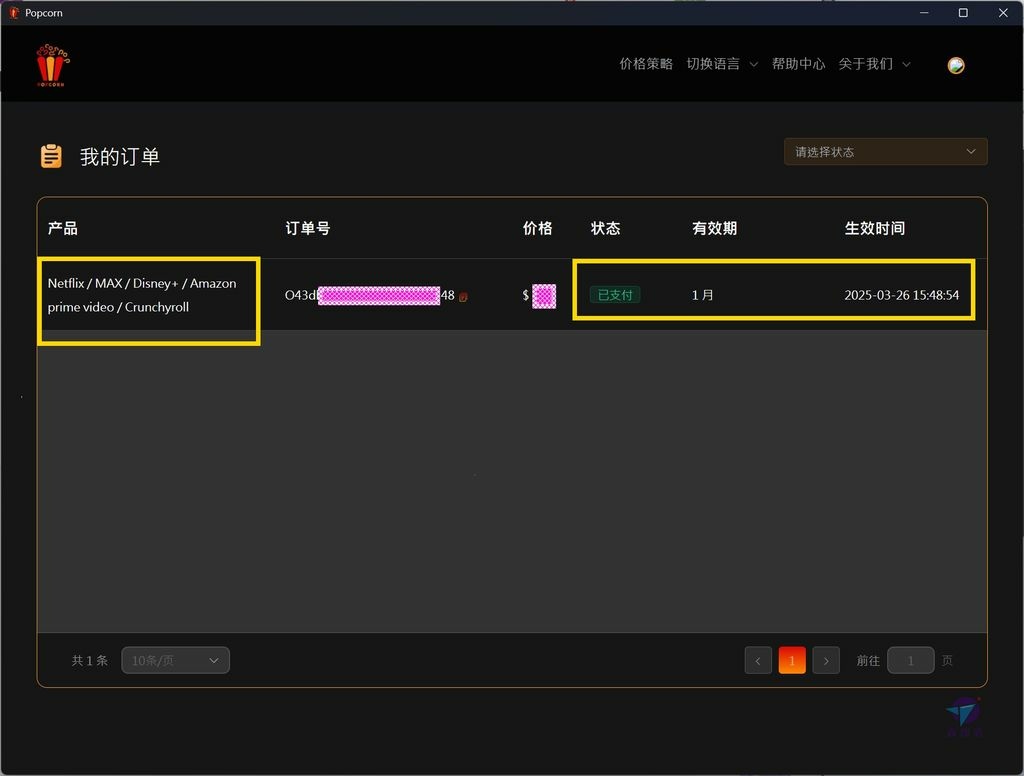Click the 价格 column header
This screenshot has width=1024, height=776.
click(x=537, y=228)
